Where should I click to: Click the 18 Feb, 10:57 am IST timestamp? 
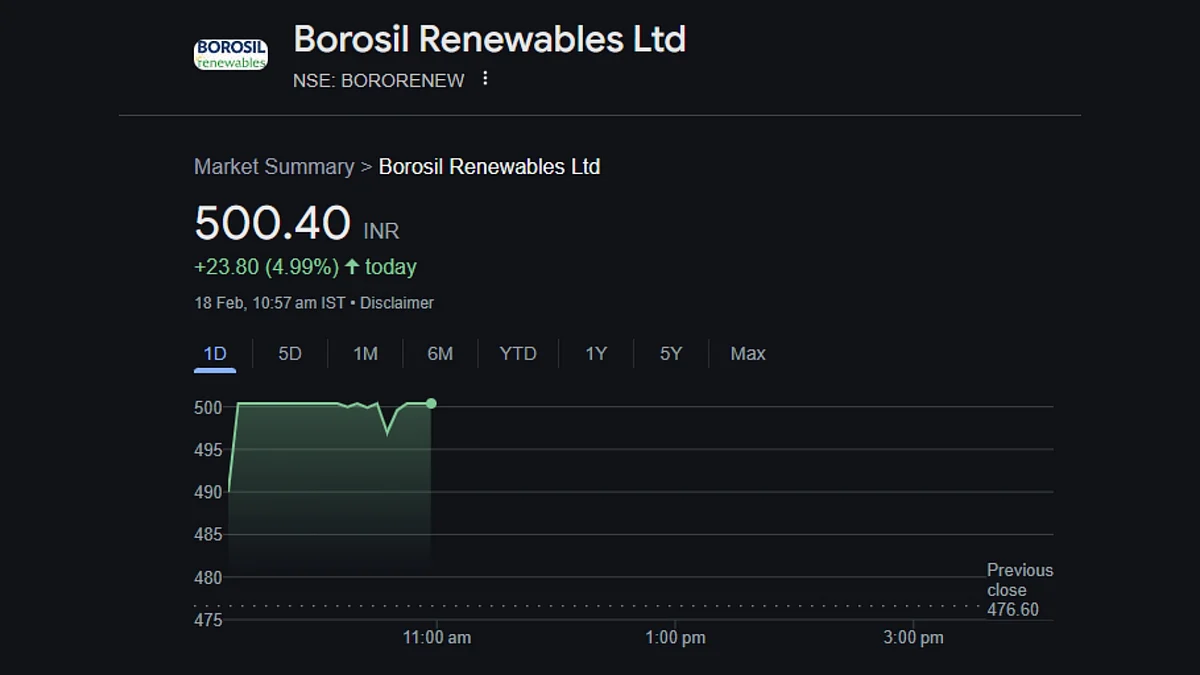270,302
